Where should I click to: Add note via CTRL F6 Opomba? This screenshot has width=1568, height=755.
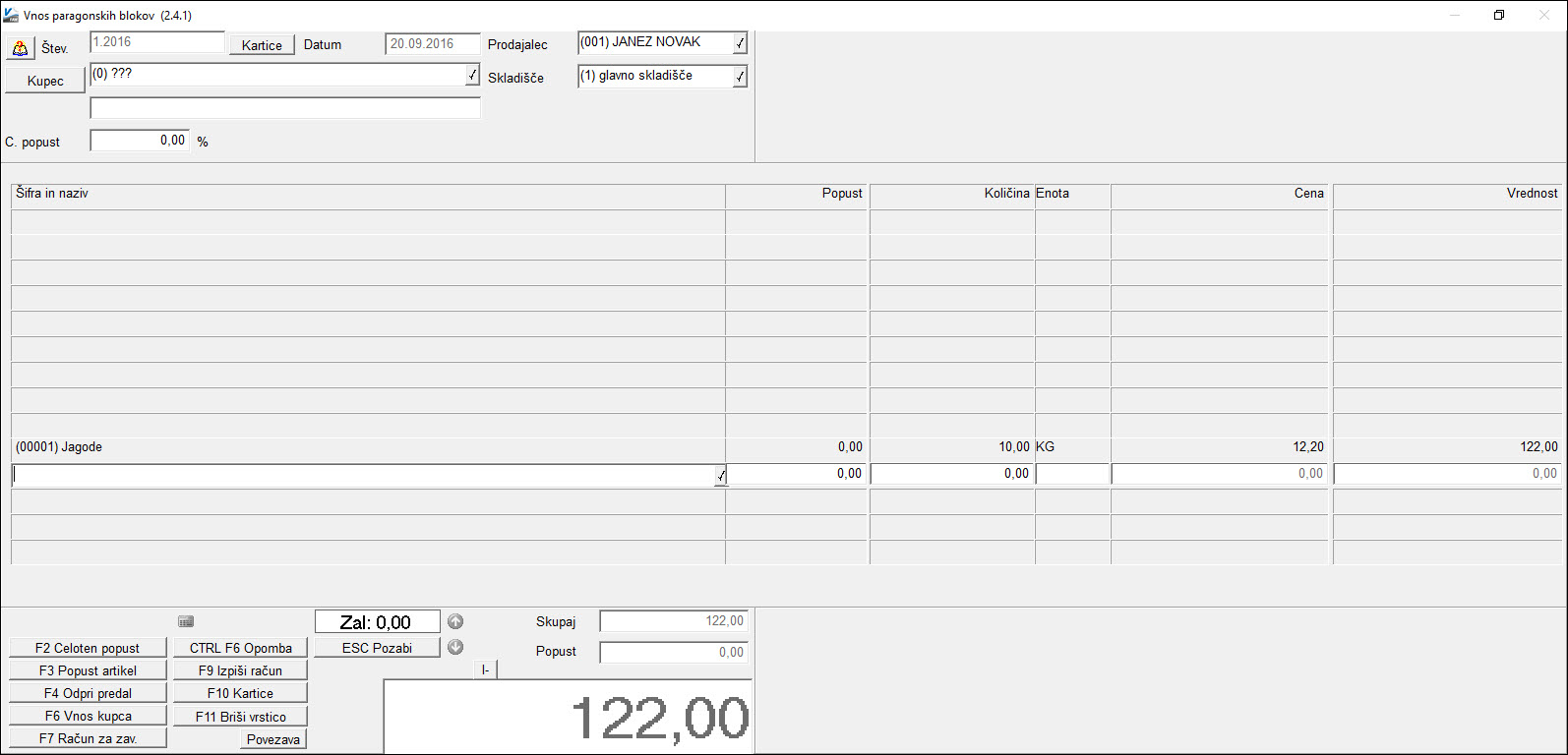240,648
